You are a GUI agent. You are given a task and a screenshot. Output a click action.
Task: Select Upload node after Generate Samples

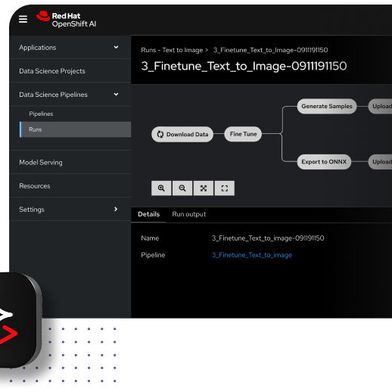coord(380,106)
